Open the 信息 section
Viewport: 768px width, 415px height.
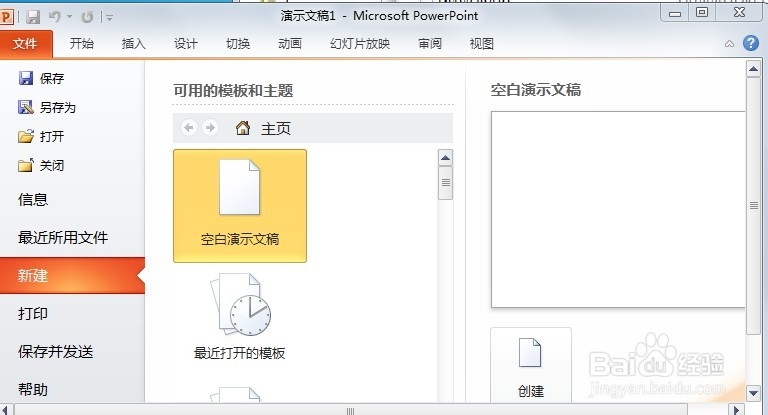point(33,199)
